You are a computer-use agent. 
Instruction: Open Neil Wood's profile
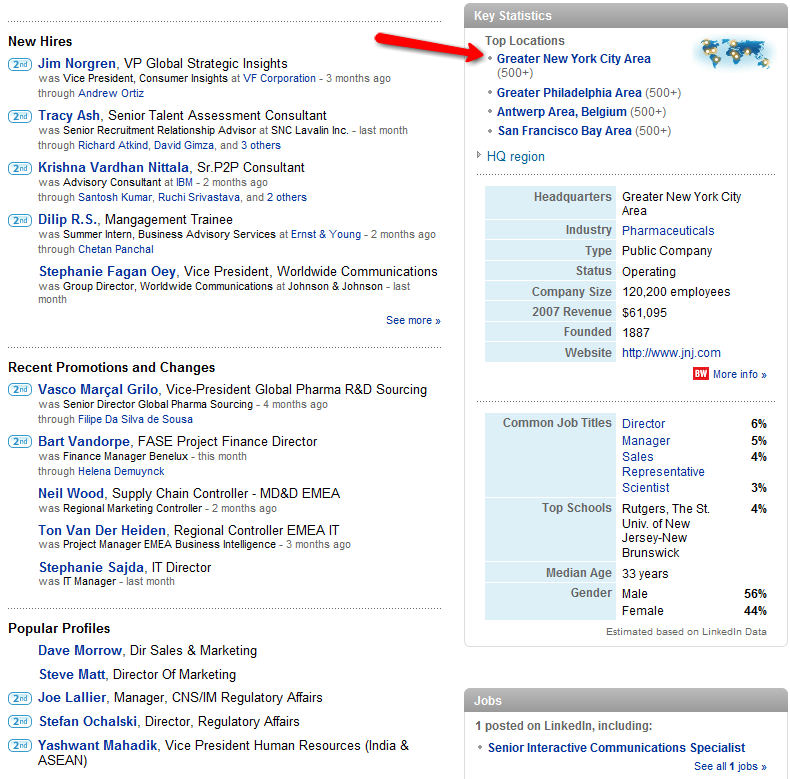pos(71,493)
